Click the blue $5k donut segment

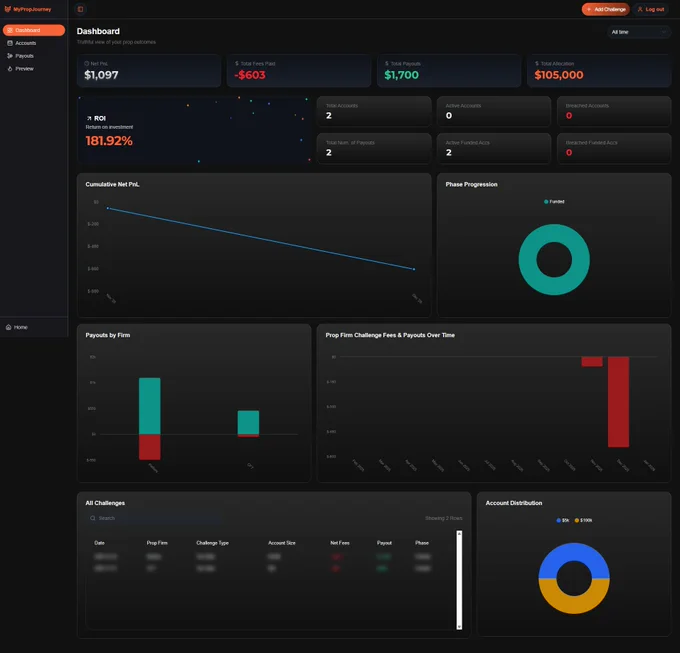pos(574,551)
